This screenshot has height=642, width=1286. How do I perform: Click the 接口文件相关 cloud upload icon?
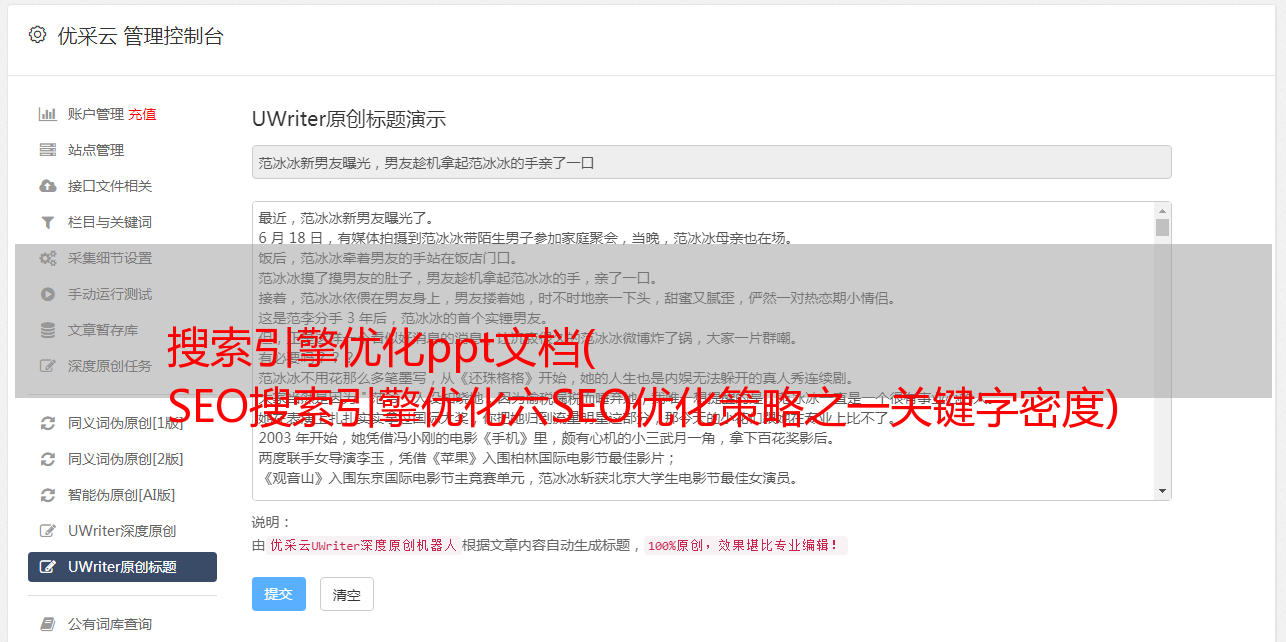point(47,186)
